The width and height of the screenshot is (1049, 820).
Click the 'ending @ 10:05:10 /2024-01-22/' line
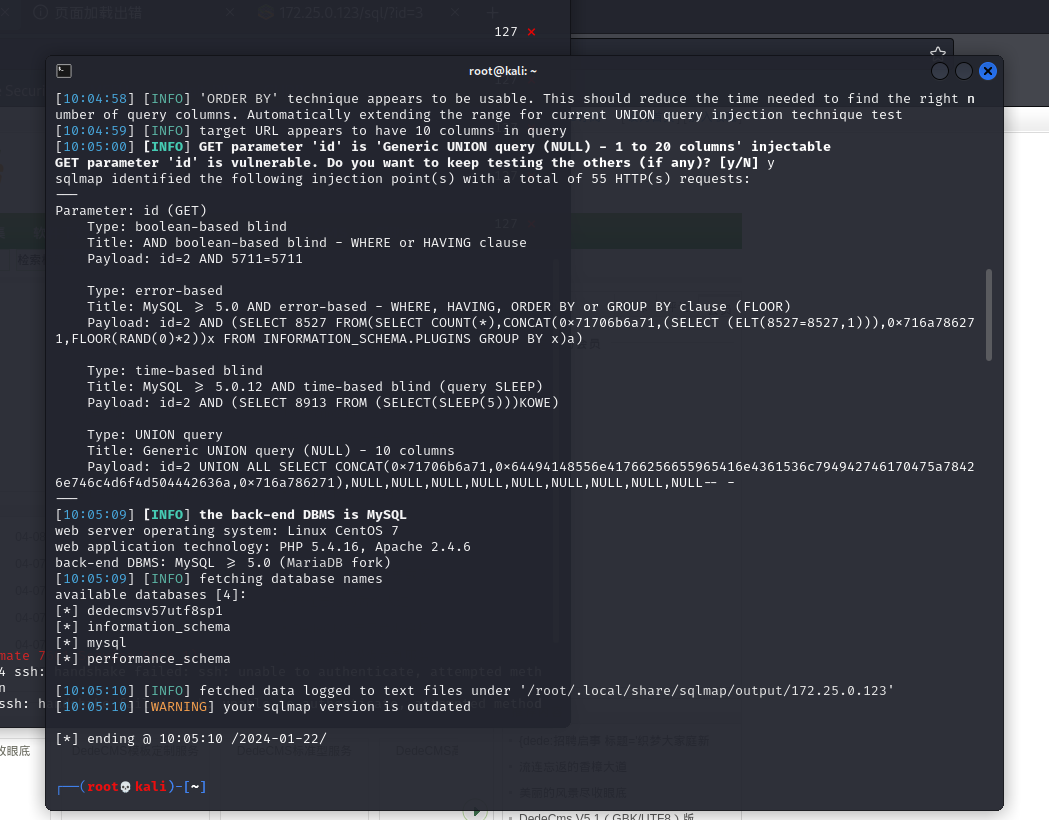click(191, 739)
